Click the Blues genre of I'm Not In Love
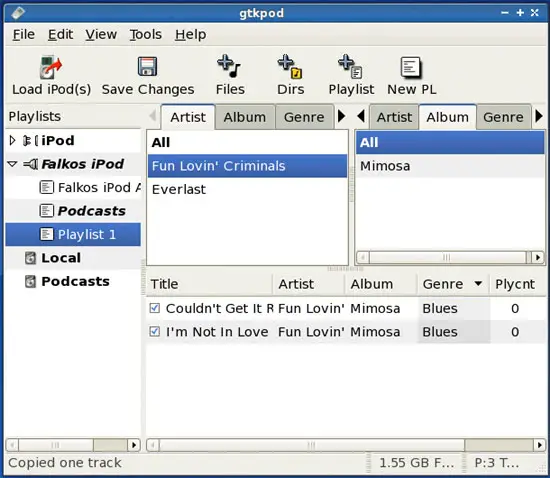This screenshot has height=478, width=550. click(440, 332)
